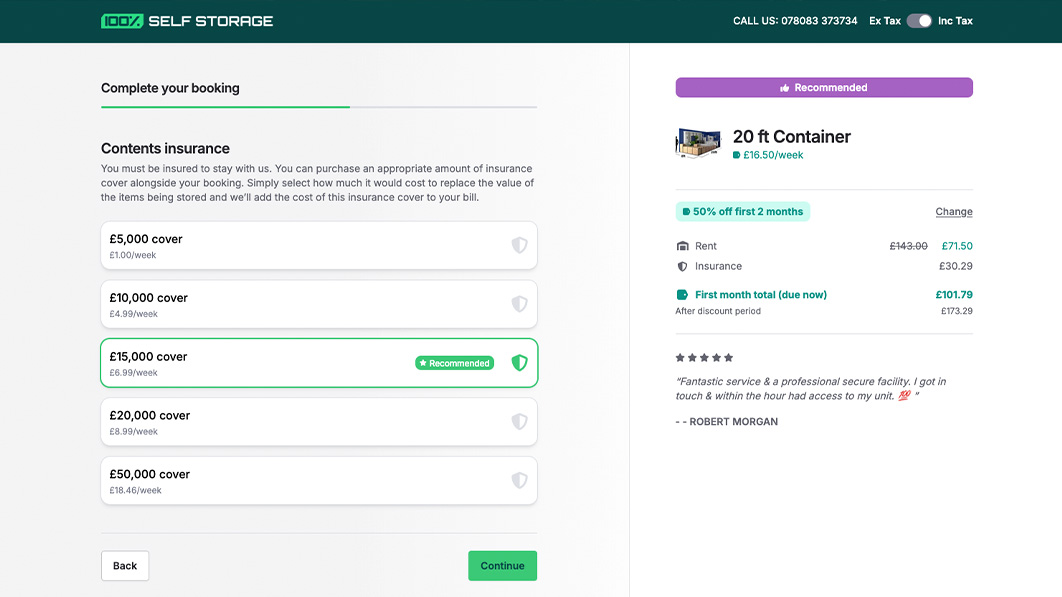The width and height of the screenshot is (1062, 597).
Task: Click the 20 ft Container thumbnail image
Action: [698, 143]
